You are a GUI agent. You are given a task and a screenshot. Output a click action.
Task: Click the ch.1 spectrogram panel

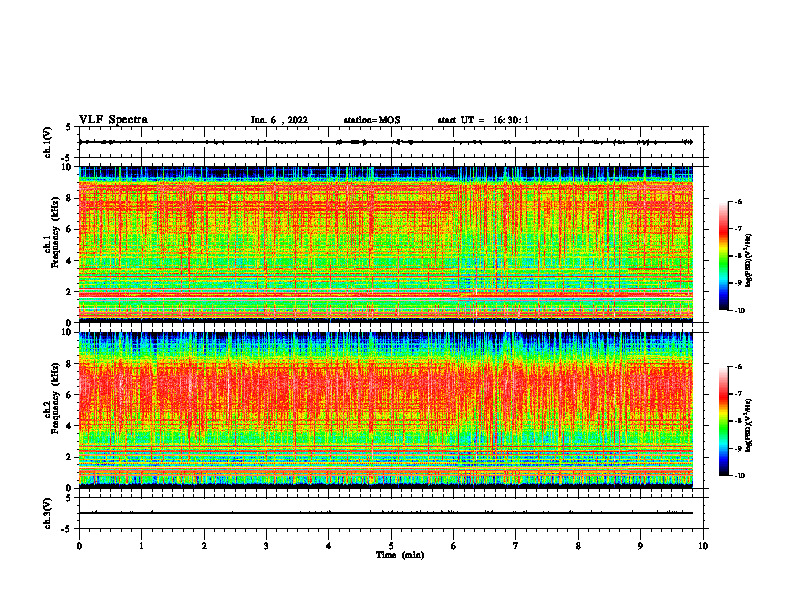[386, 244]
